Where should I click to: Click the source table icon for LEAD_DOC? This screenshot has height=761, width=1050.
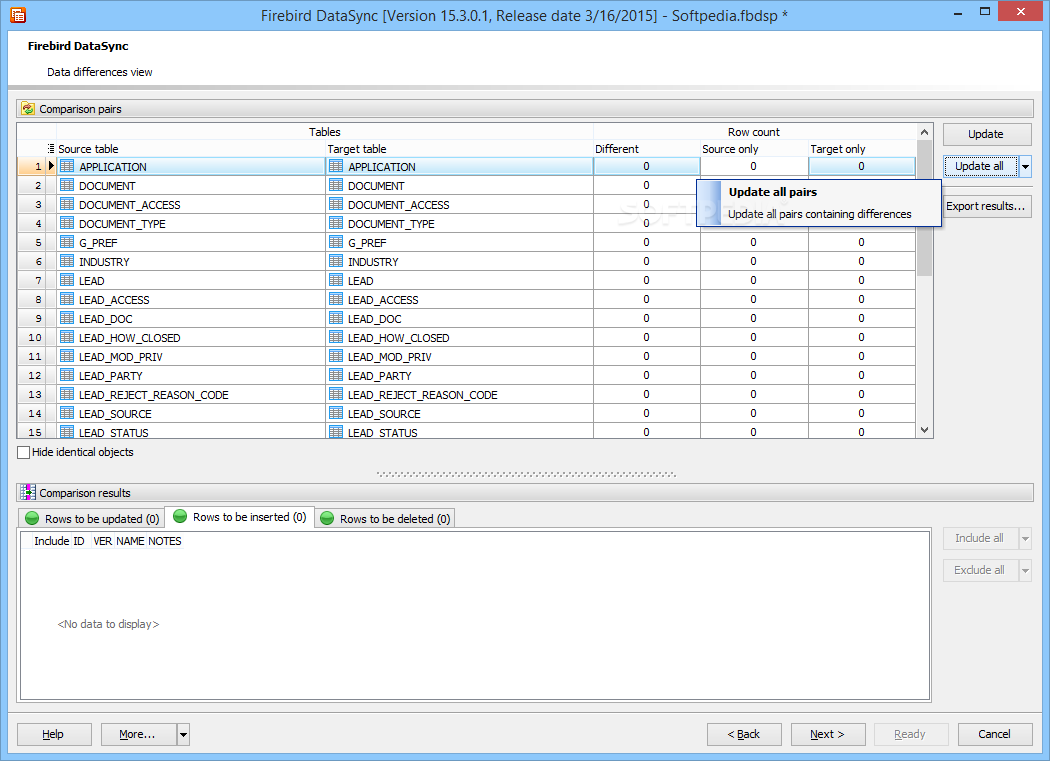[x=67, y=318]
